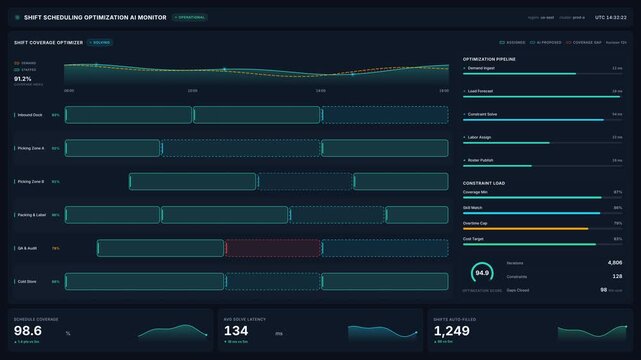Image resolution: width=641 pixels, height=360 pixels.
Task: Click the 4,806 iterations value
Action: (614, 263)
